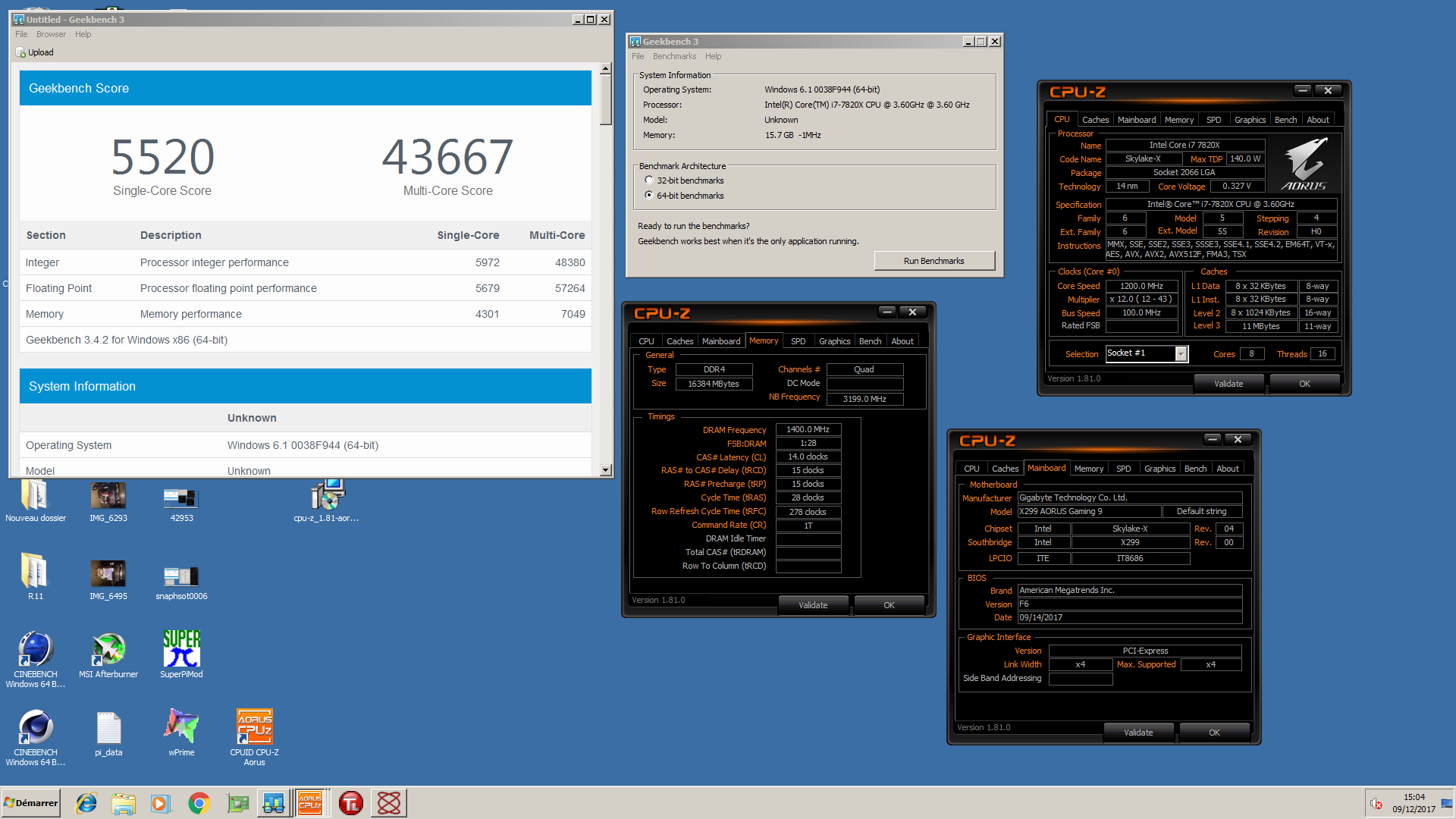Launch Google Chrome from the taskbar
The width and height of the screenshot is (1456, 819).
pyautogui.click(x=199, y=803)
